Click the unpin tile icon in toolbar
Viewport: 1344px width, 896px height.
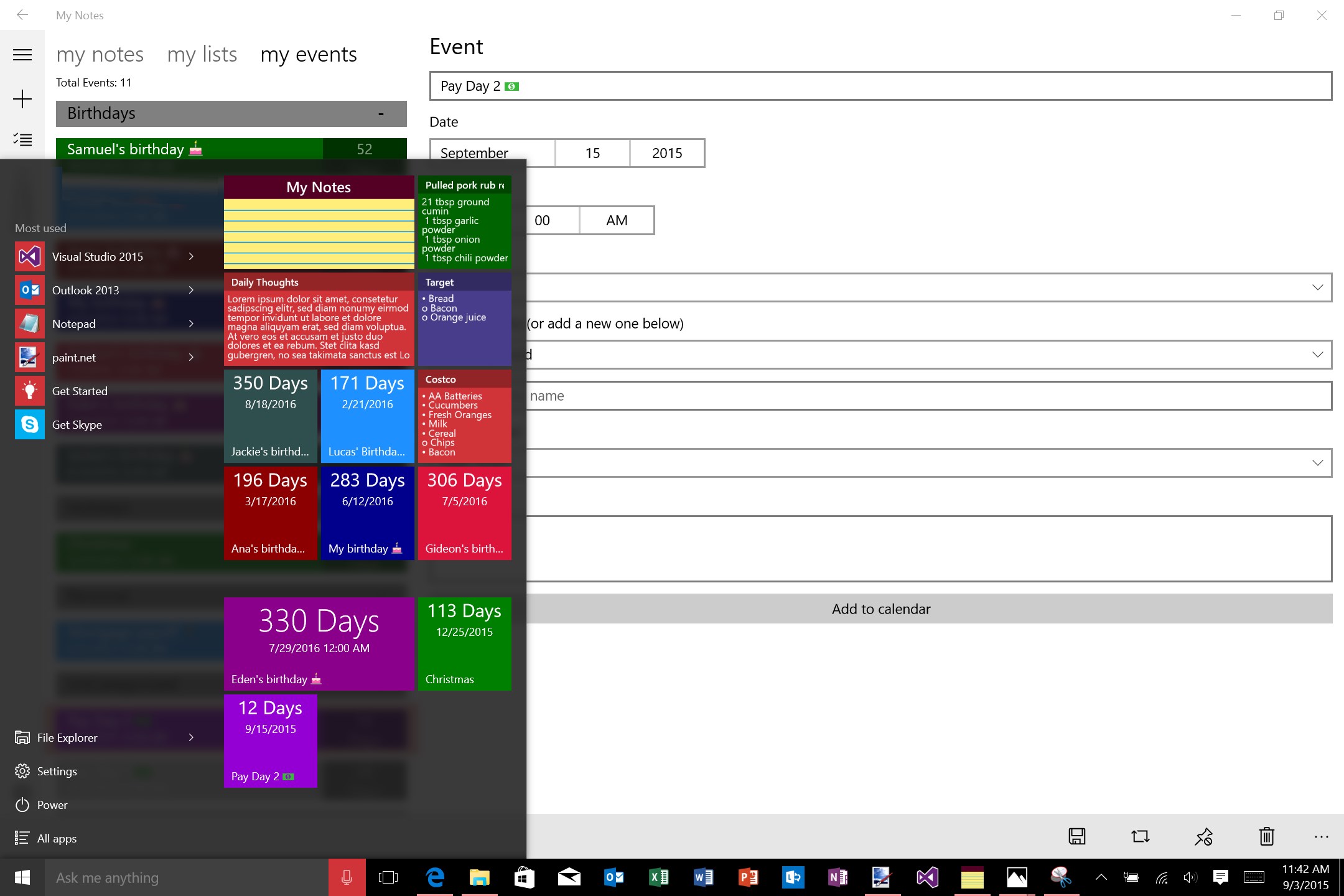1203,836
